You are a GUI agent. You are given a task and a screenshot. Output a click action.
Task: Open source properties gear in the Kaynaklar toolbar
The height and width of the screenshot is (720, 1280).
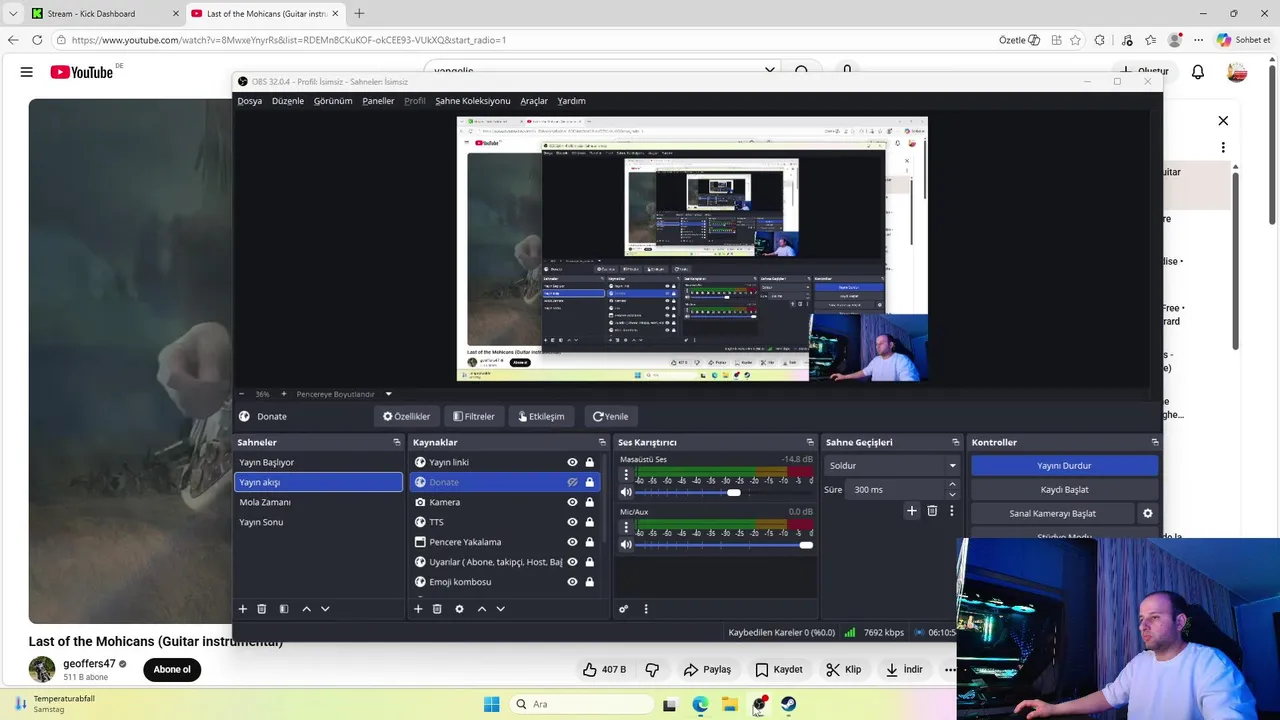[459, 609]
